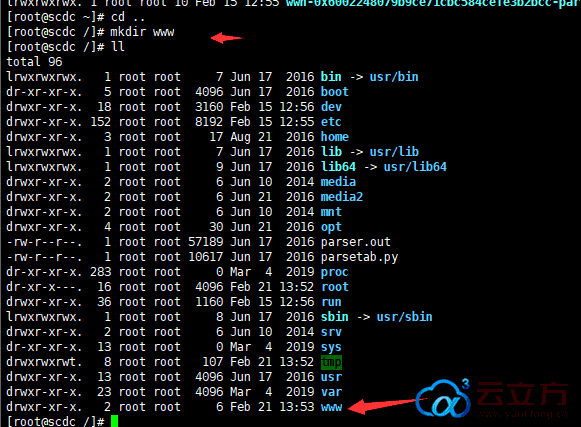Click the red Chinese watermark text
Screen dimensions: 581x427
[522, 394]
